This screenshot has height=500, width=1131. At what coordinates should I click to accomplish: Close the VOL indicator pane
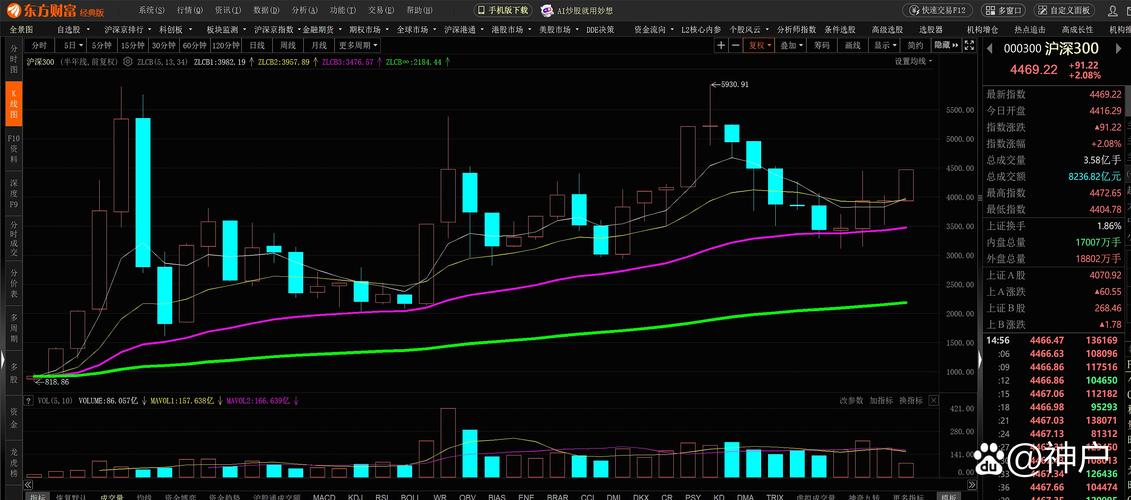click(x=933, y=400)
